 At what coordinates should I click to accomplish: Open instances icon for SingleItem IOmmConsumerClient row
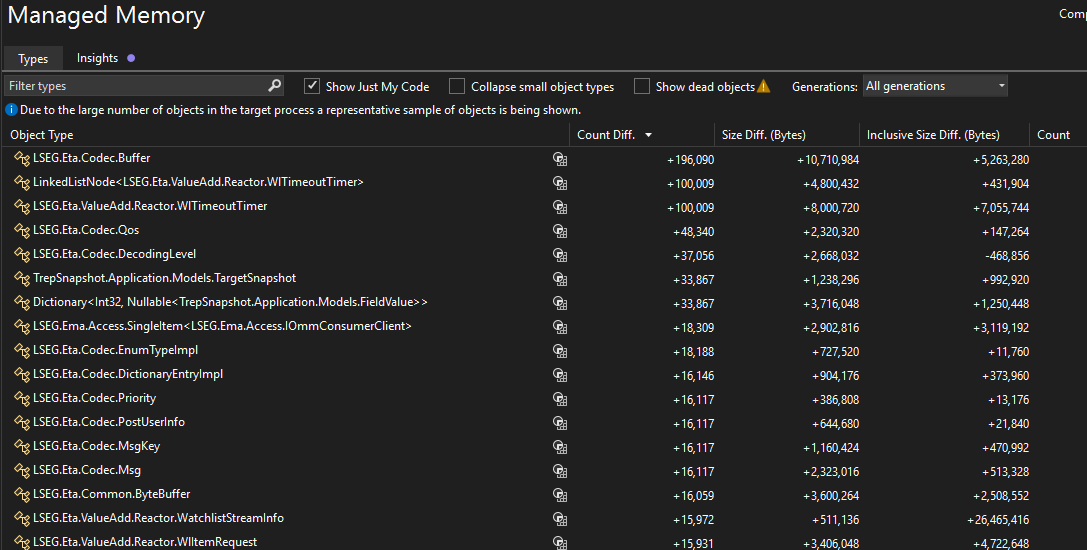tap(560, 327)
